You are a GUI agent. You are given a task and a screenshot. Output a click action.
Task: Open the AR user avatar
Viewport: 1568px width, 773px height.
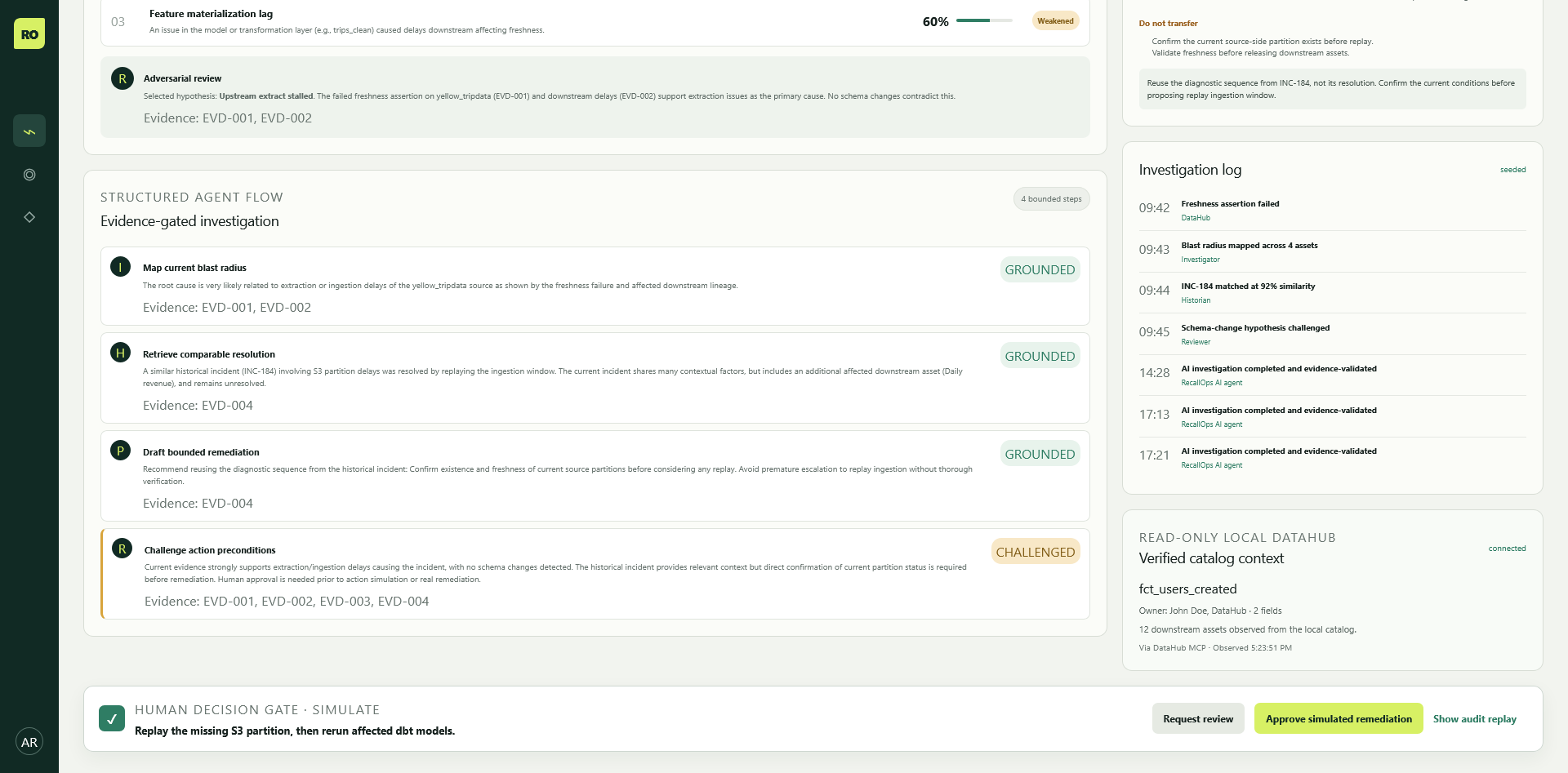[29, 742]
